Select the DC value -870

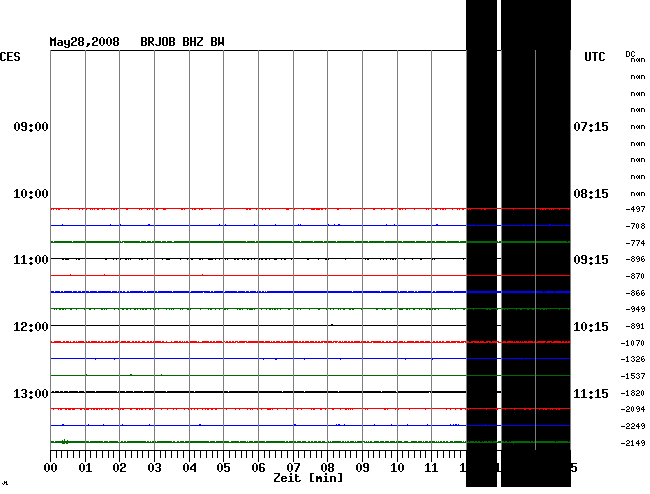click(x=635, y=276)
